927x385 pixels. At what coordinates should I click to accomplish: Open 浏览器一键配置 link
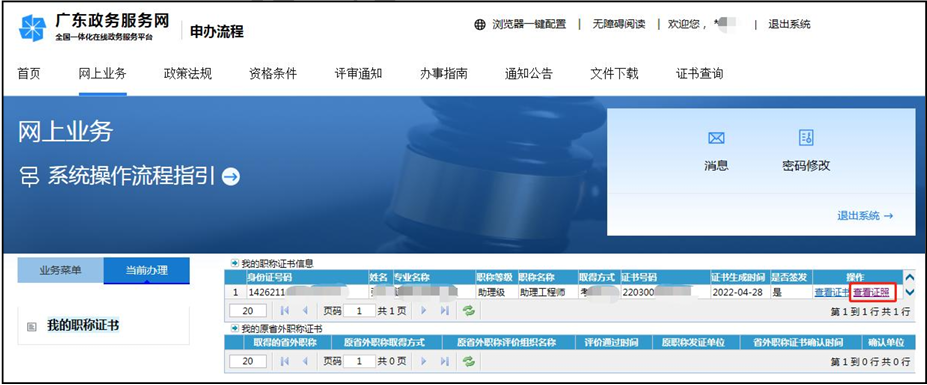point(529,24)
